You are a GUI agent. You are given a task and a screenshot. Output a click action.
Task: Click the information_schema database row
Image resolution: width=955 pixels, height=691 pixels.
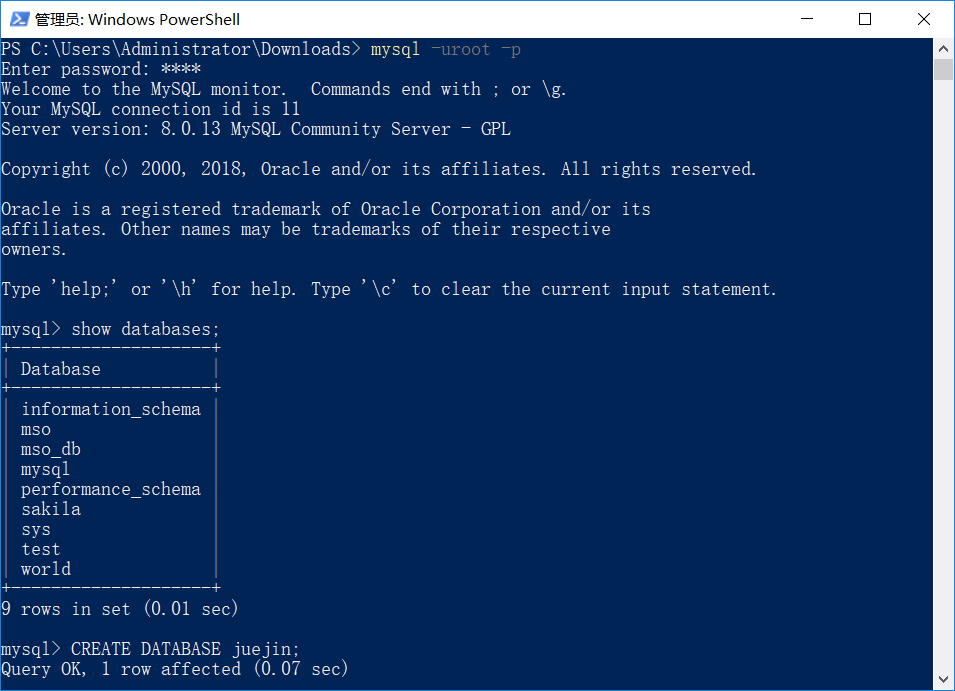111,409
